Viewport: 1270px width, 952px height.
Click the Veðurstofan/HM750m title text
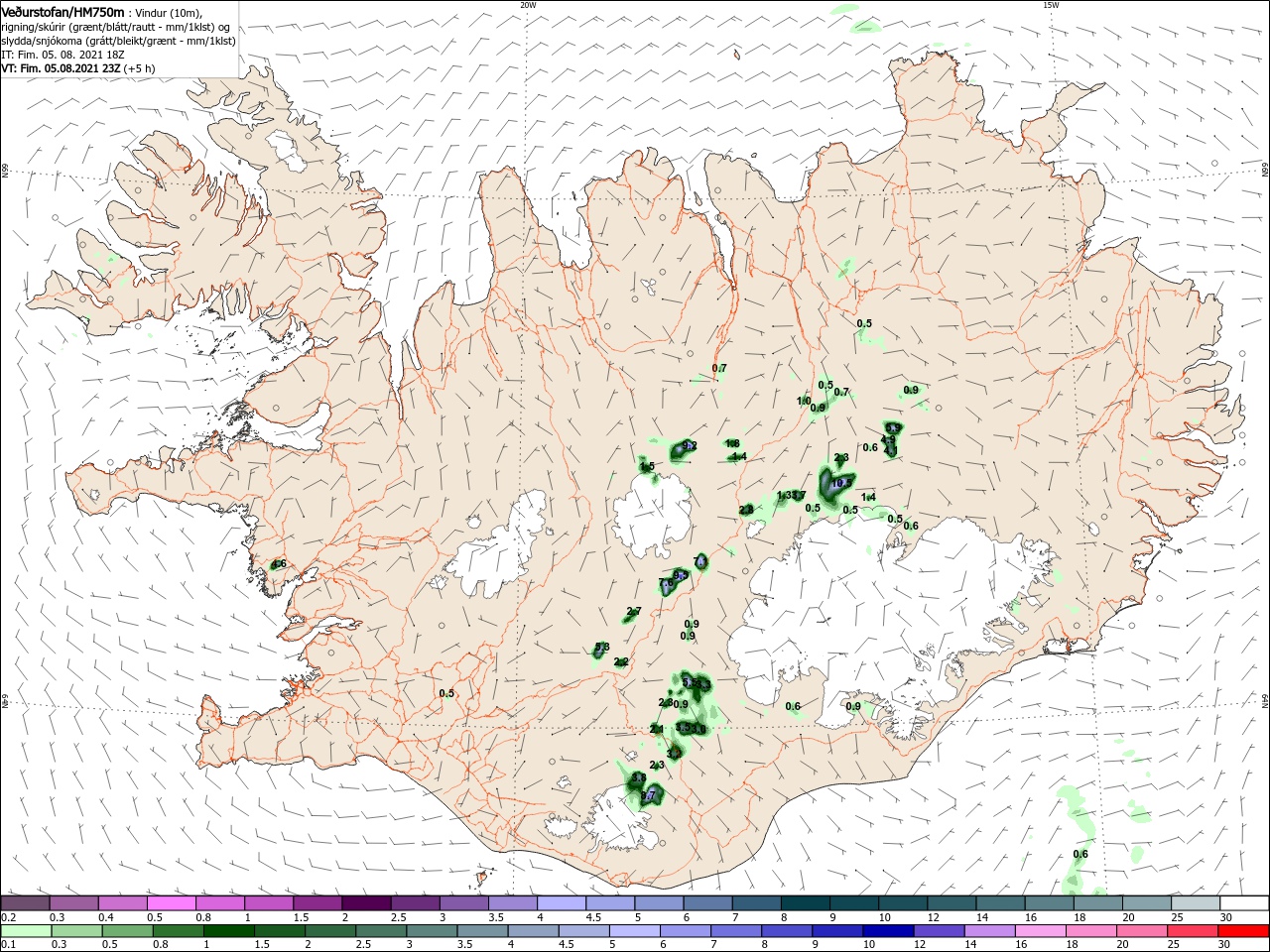(x=63, y=11)
